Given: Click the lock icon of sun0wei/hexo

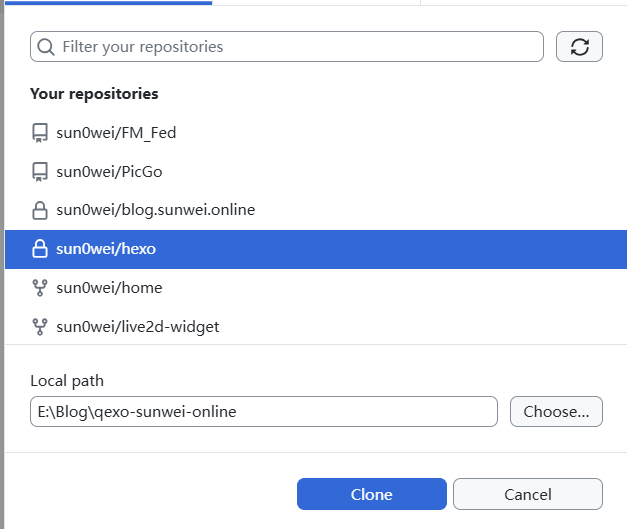Looking at the screenshot, I should [x=40, y=249].
